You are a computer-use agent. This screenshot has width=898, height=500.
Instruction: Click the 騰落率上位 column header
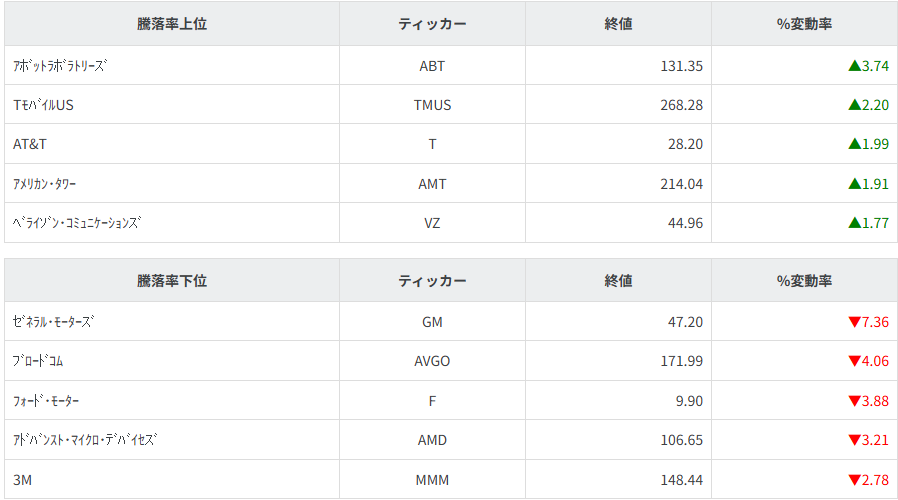(172, 24)
